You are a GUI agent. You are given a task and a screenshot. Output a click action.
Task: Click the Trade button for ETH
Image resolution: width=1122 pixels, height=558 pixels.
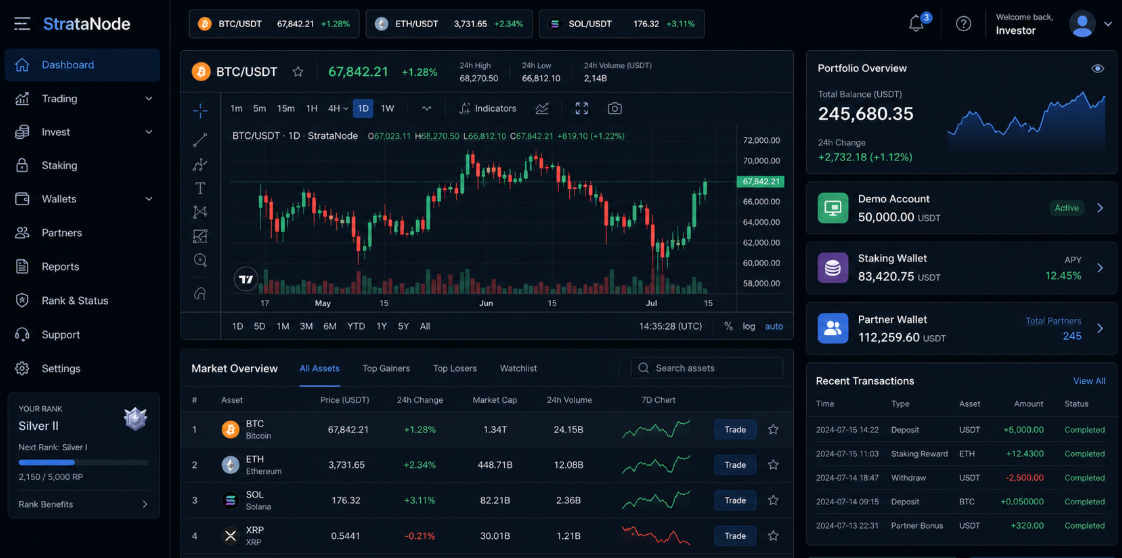coord(735,465)
